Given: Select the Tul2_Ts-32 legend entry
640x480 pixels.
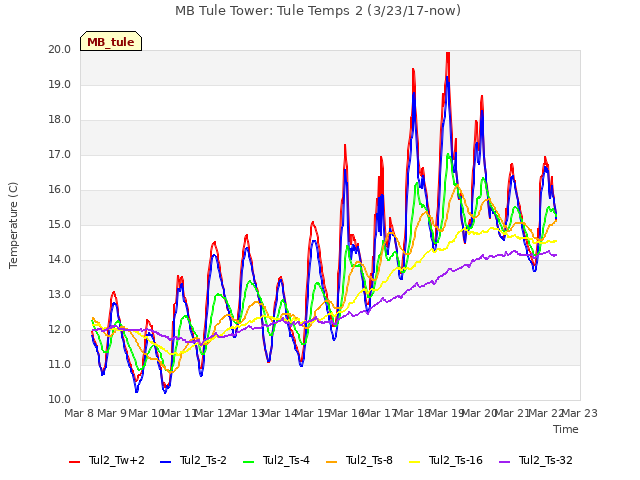Looking at the screenshot, I should coord(536,460).
